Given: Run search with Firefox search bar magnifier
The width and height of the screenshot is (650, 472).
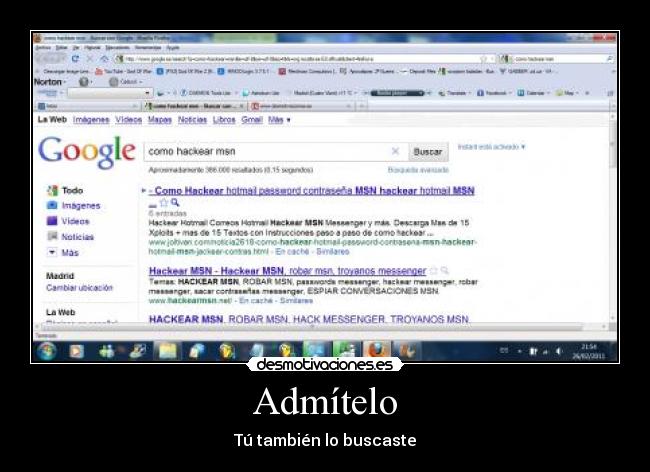Looking at the screenshot, I should pos(610,59).
